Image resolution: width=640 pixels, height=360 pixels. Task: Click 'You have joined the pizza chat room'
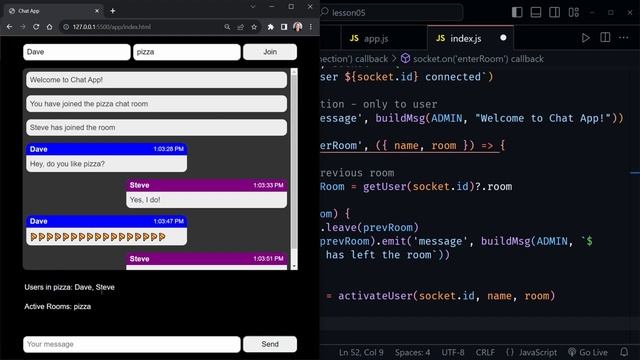[x=156, y=104]
